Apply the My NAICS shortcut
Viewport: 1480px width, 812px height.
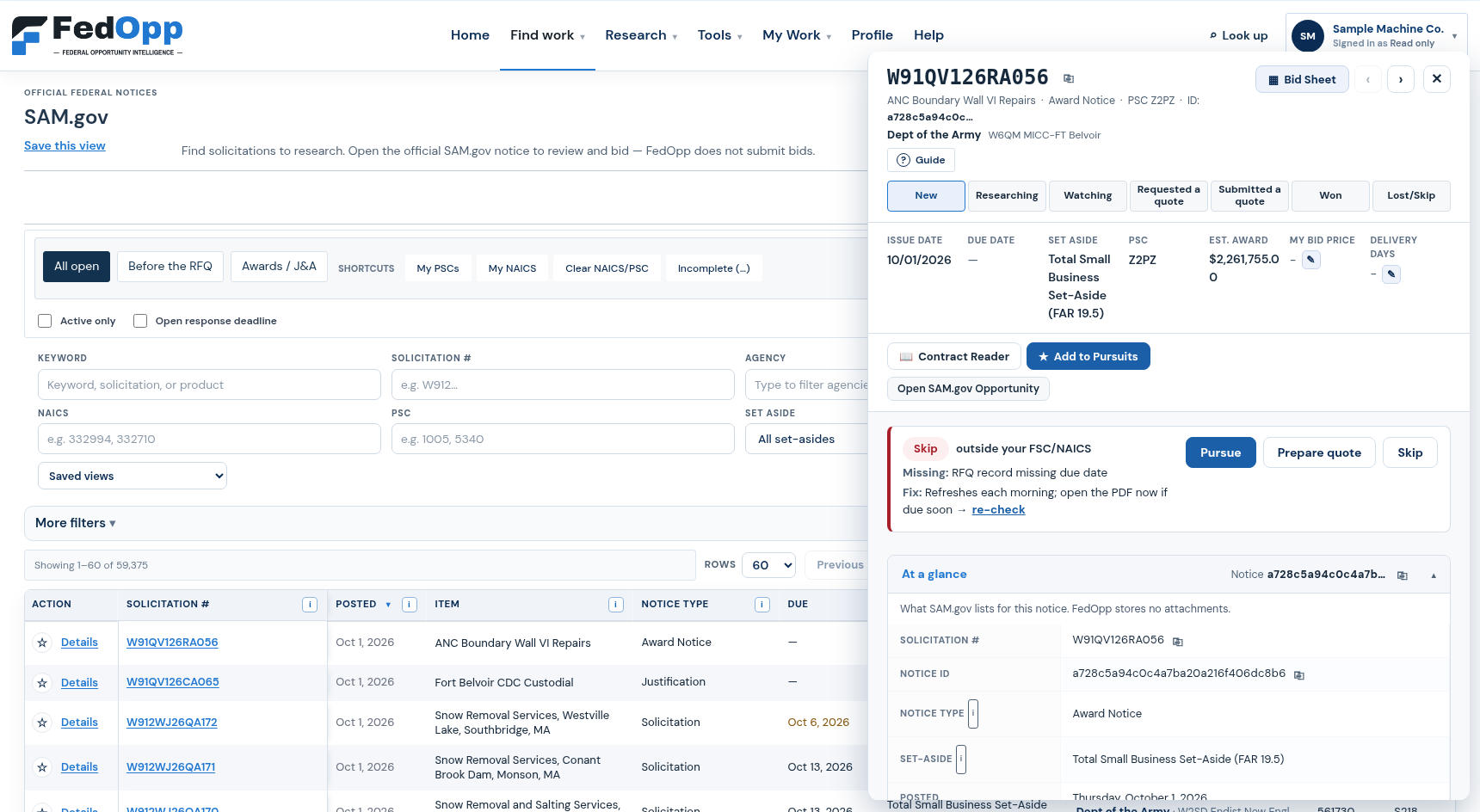(512, 268)
